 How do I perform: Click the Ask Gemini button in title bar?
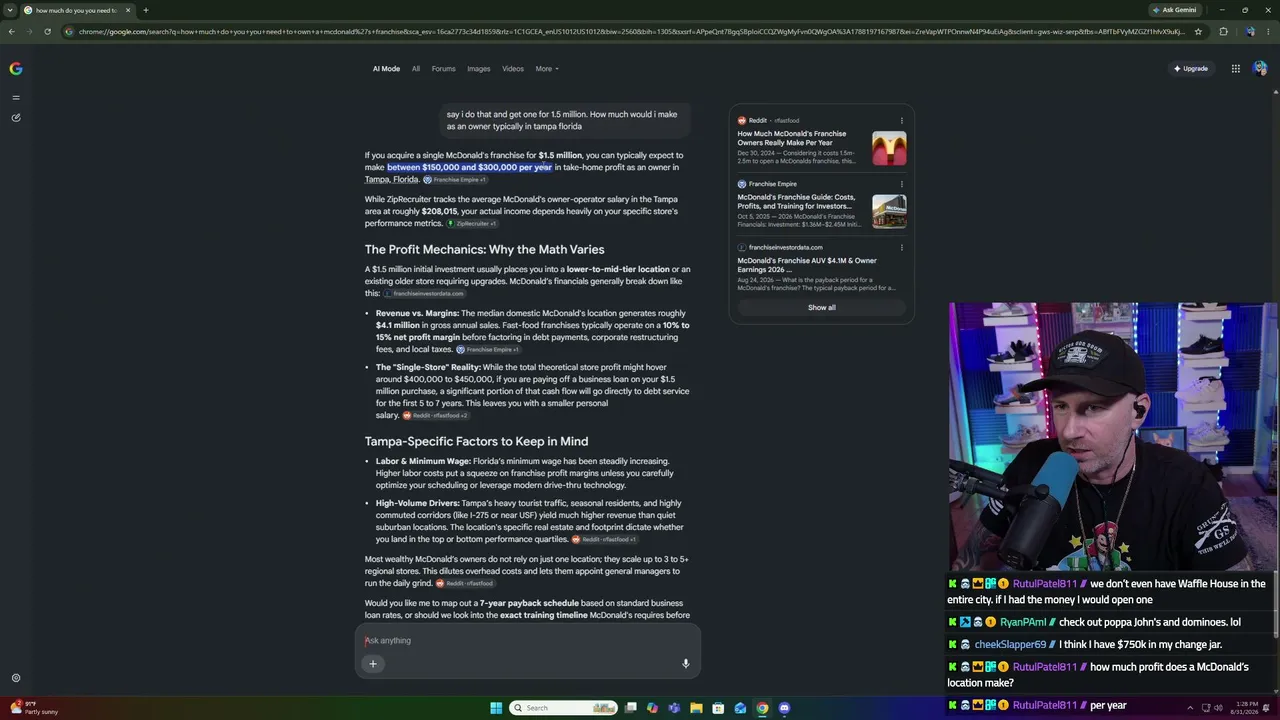pos(1174,10)
